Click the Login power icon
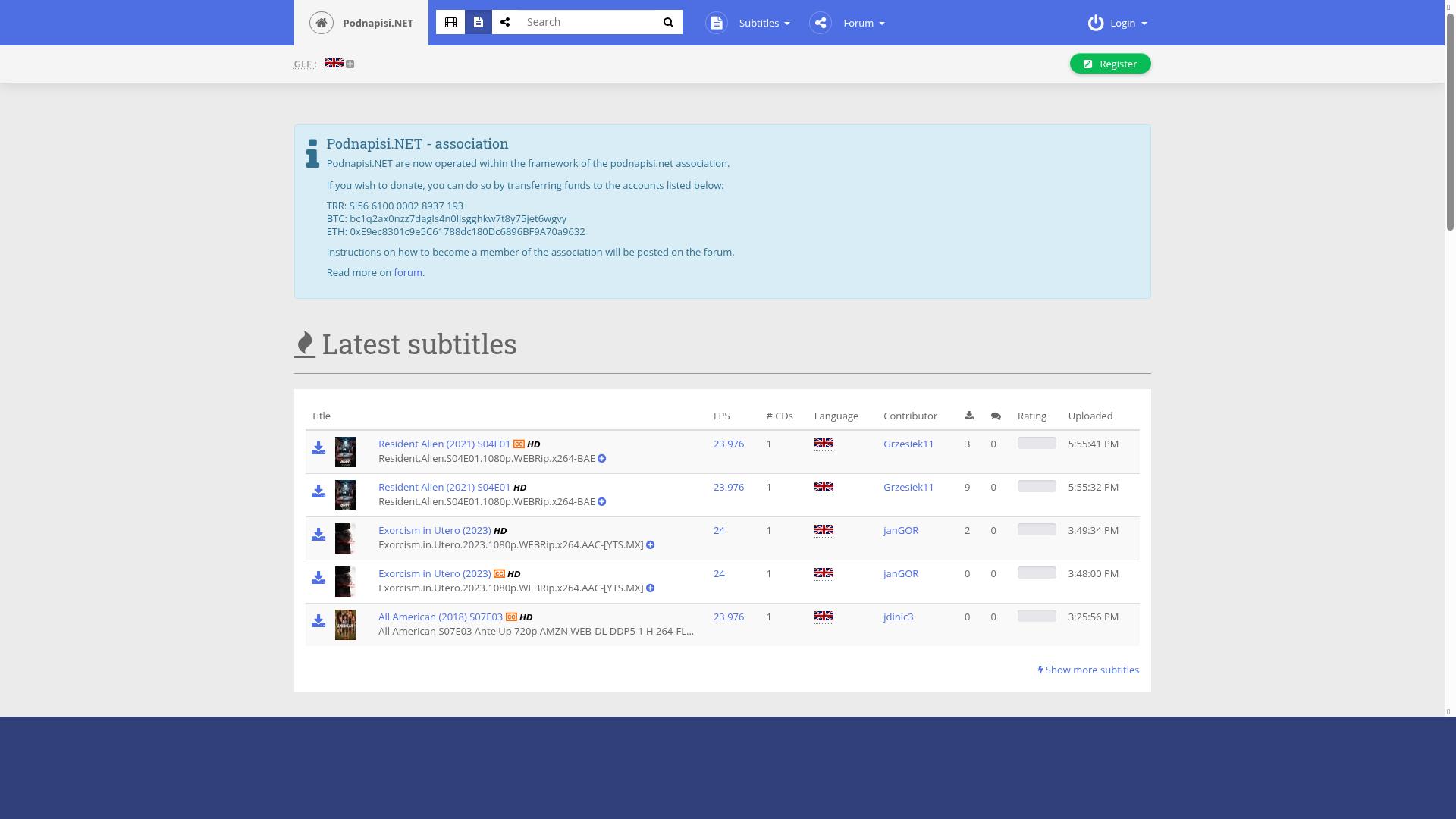This screenshot has width=1456, height=819. pos(1096,23)
